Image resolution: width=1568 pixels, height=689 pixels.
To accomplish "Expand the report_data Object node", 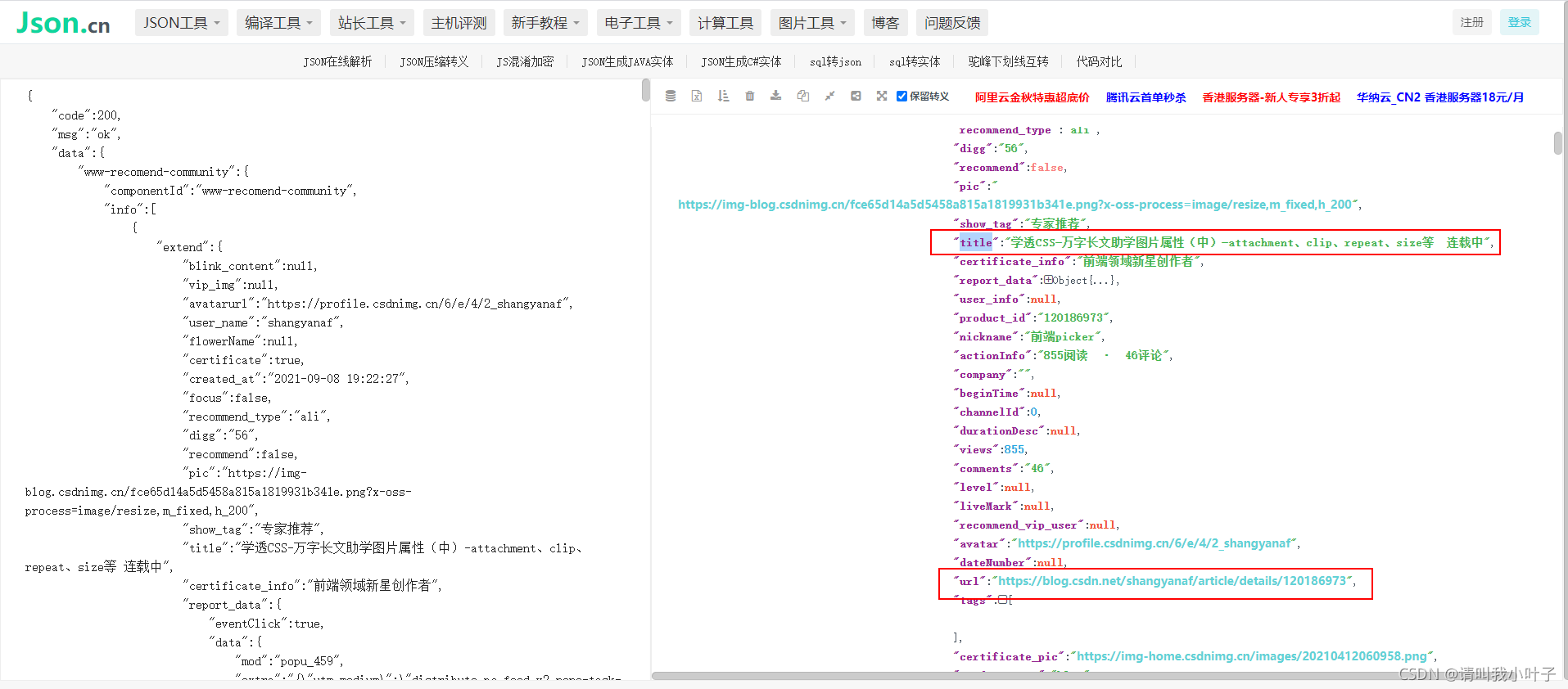I will pos(1048,280).
